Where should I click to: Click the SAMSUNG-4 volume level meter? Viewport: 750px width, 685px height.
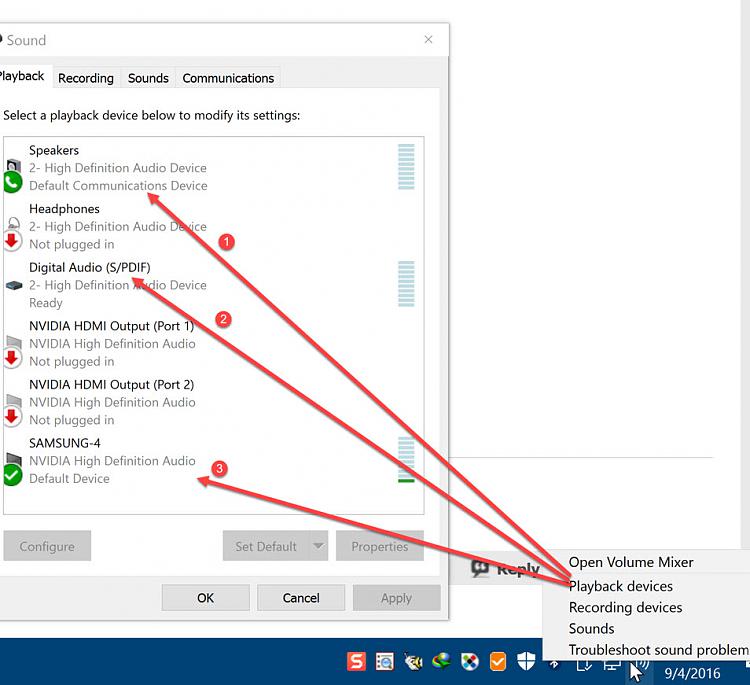point(406,459)
